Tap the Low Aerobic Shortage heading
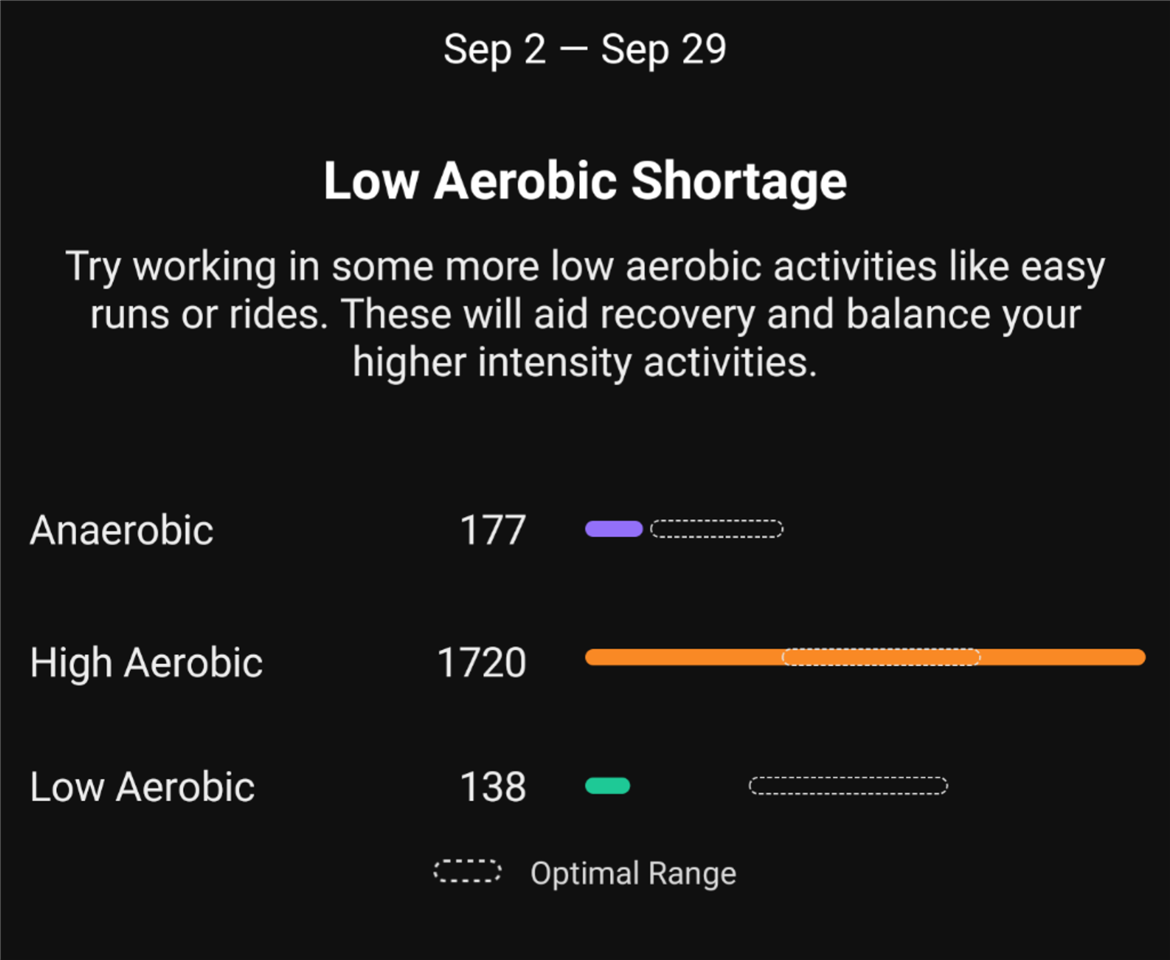Viewport: 1170px width, 960px height. (x=585, y=181)
